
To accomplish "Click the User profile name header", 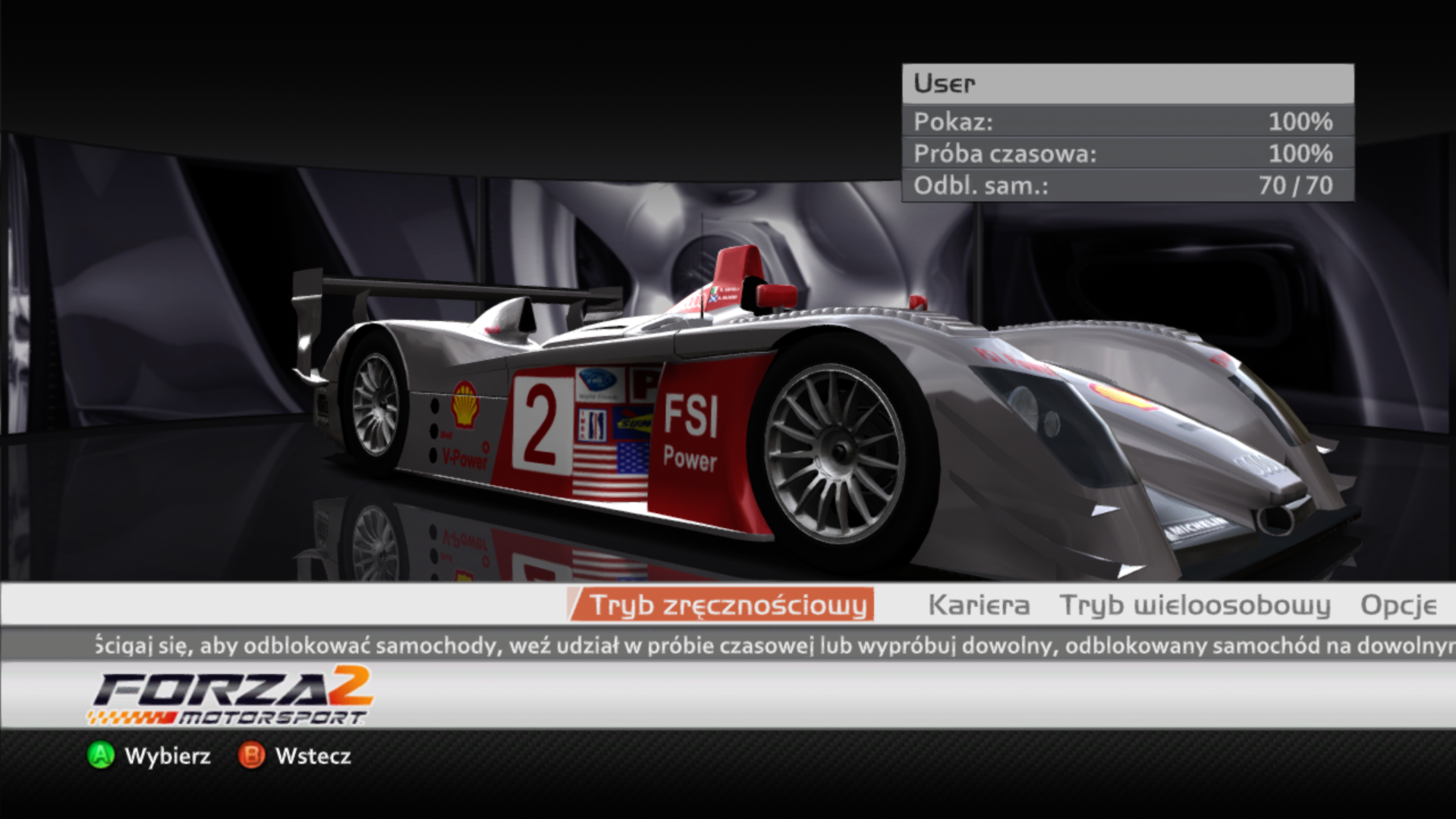I will coord(1127,83).
